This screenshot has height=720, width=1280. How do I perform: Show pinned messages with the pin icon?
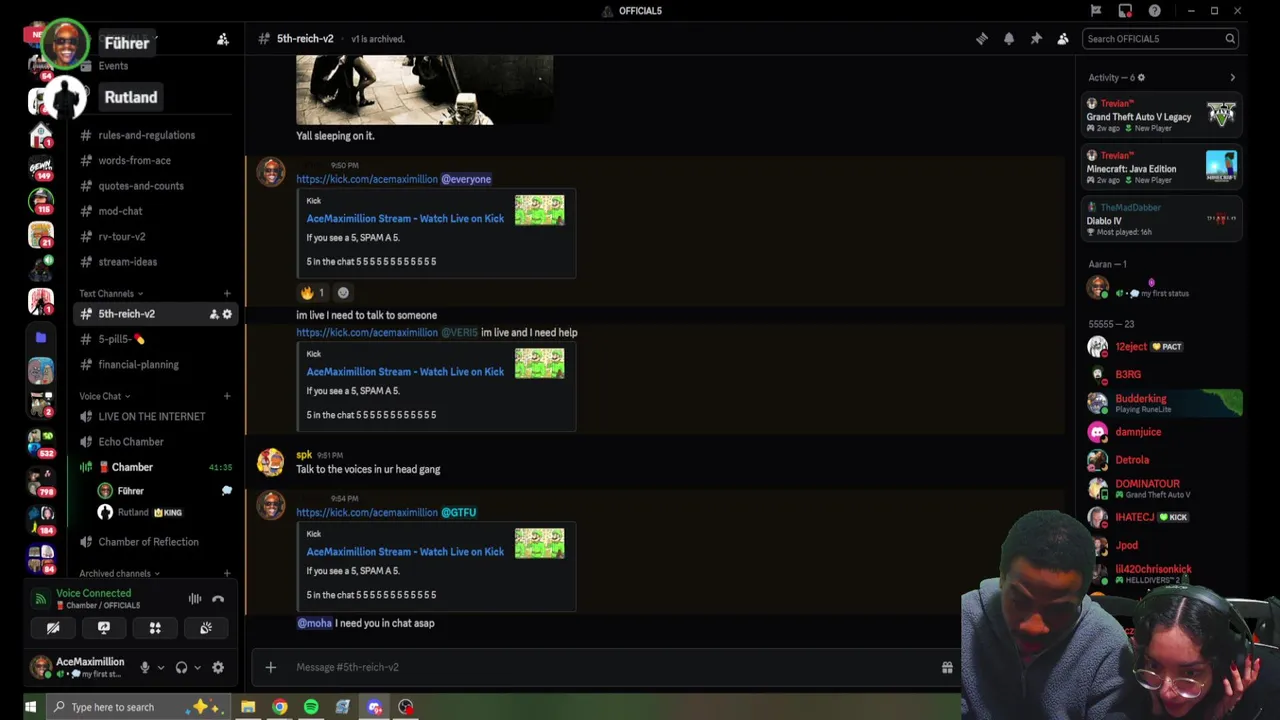[x=1036, y=39]
